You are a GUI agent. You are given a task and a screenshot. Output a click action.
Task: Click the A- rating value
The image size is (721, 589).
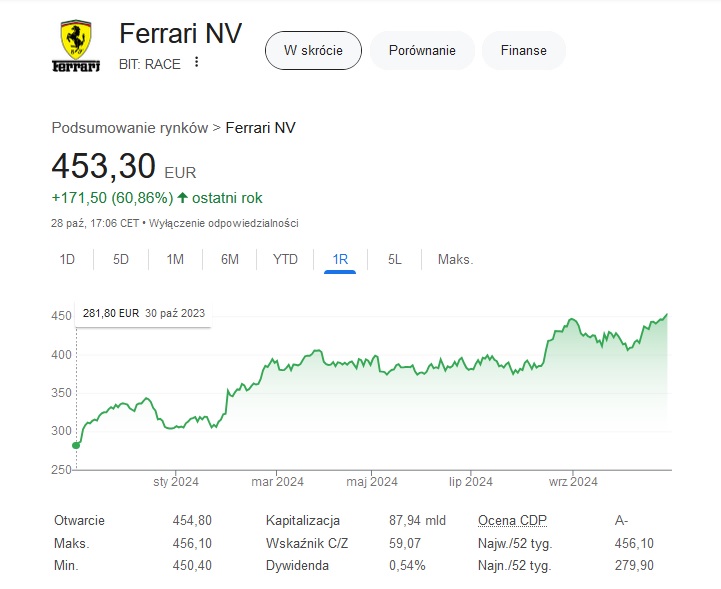[x=621, y=520]
